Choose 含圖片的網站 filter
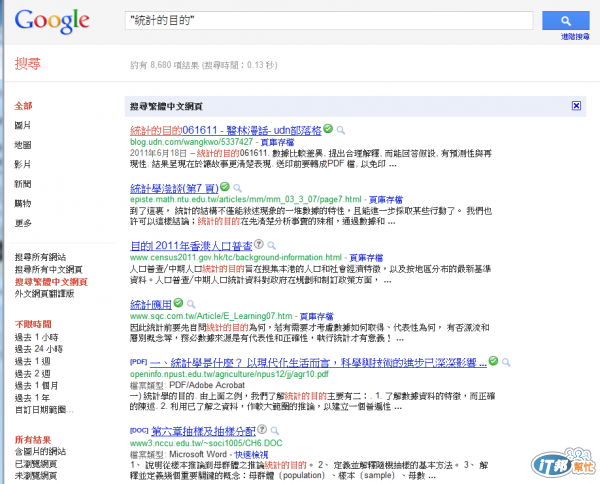The image size is (600, 484). coord(40,452)
